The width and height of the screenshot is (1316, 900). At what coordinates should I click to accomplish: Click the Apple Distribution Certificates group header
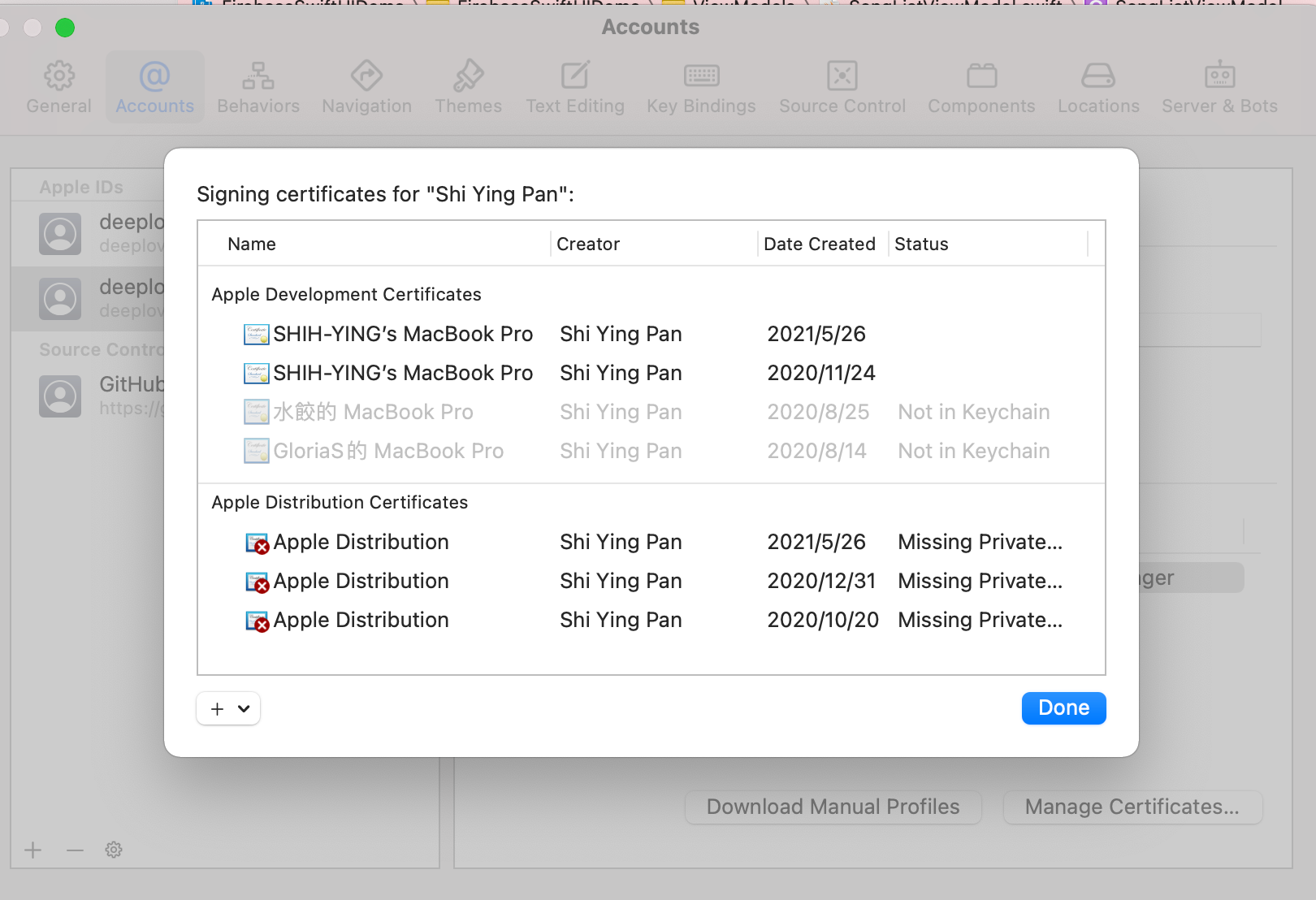coord(340,503)
